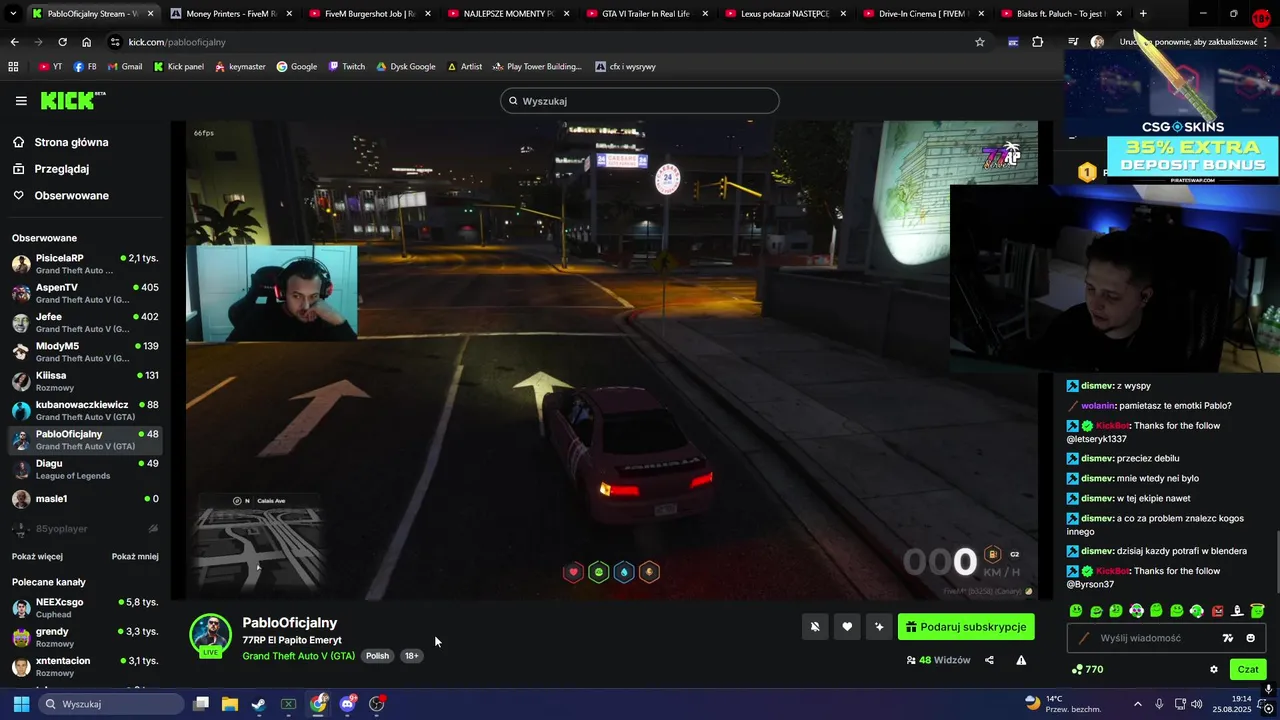Click the 48 Widzów viewer count
The image size is (1280, 720).
tap(938, 660)
